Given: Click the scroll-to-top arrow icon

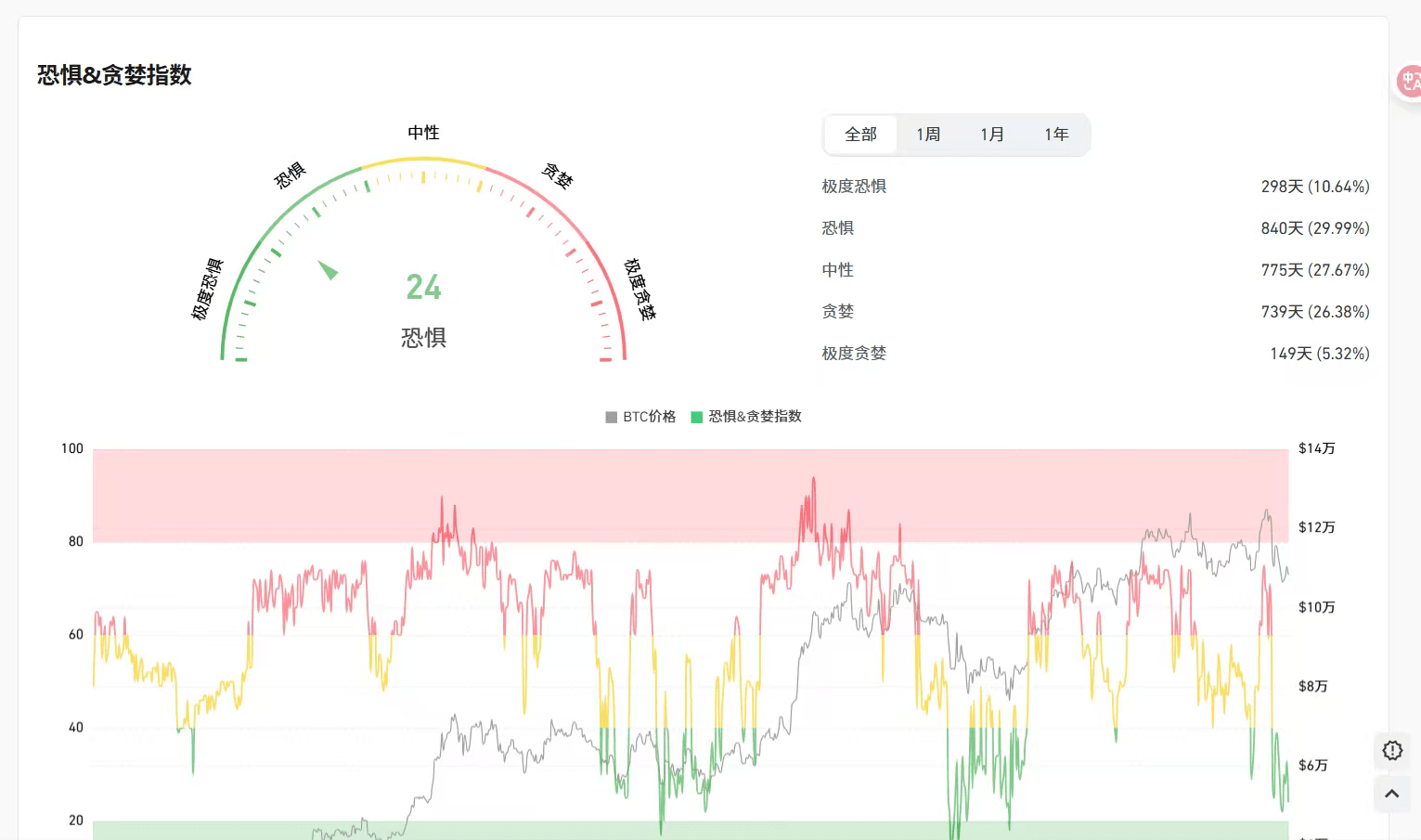Looking at the screenshot, I should (1391, 794).
